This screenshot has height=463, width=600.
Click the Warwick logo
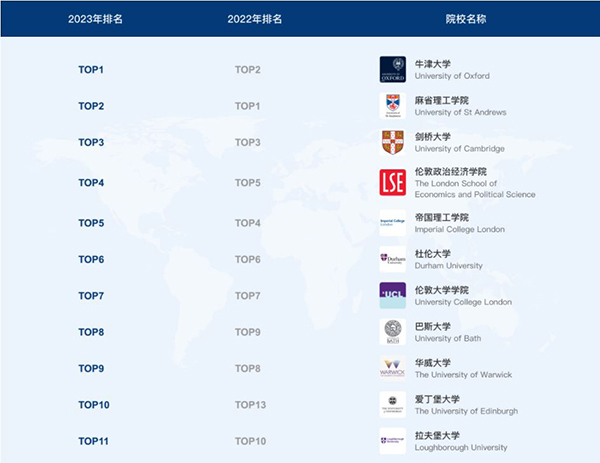393,368
